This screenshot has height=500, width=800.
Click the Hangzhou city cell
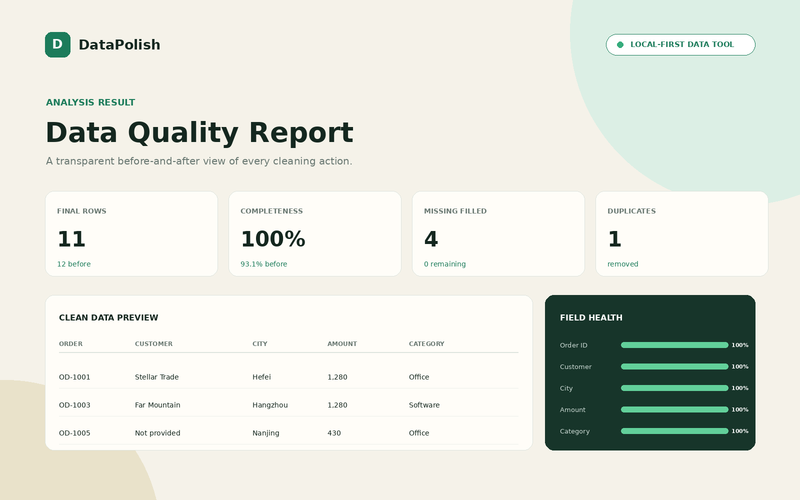tap(270, 405)
